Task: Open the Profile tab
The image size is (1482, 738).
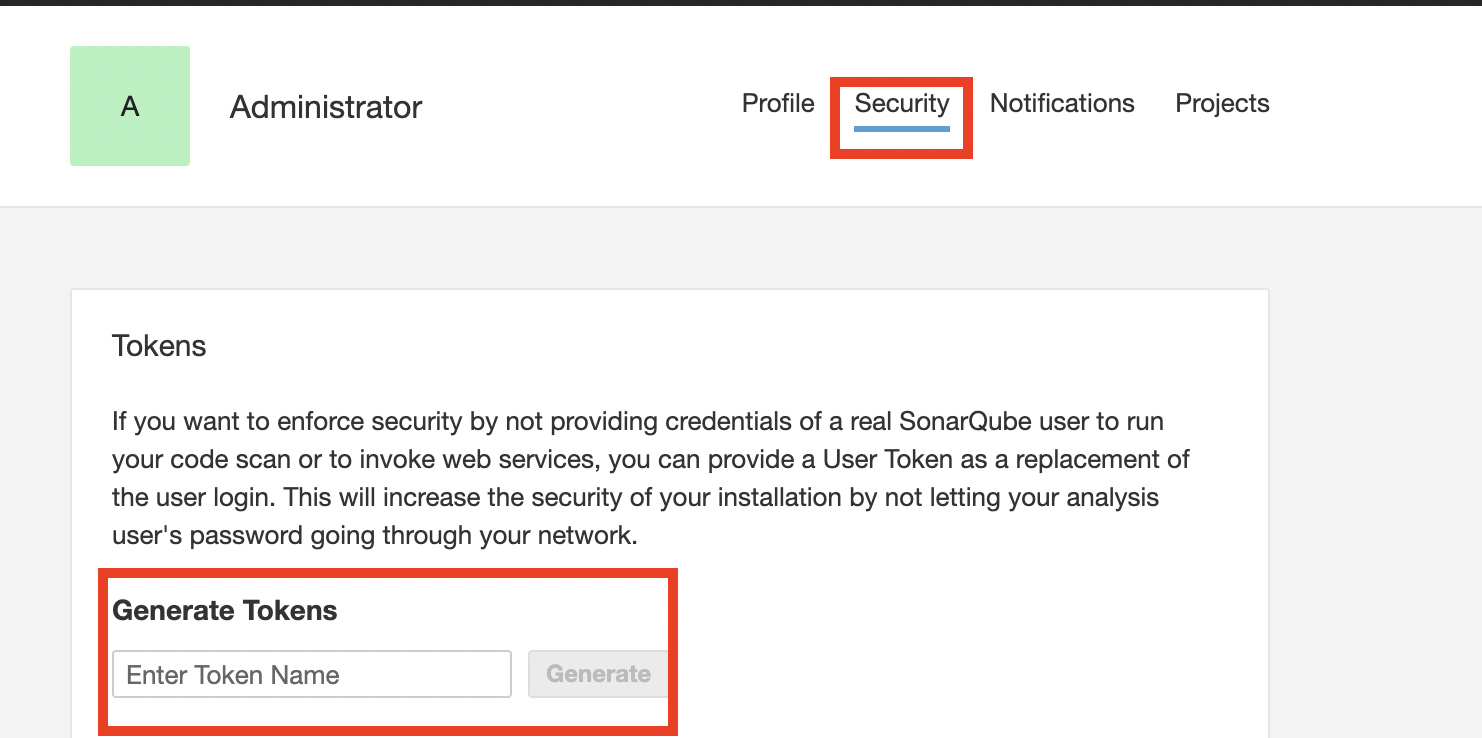Action: (x=778, y=103)
